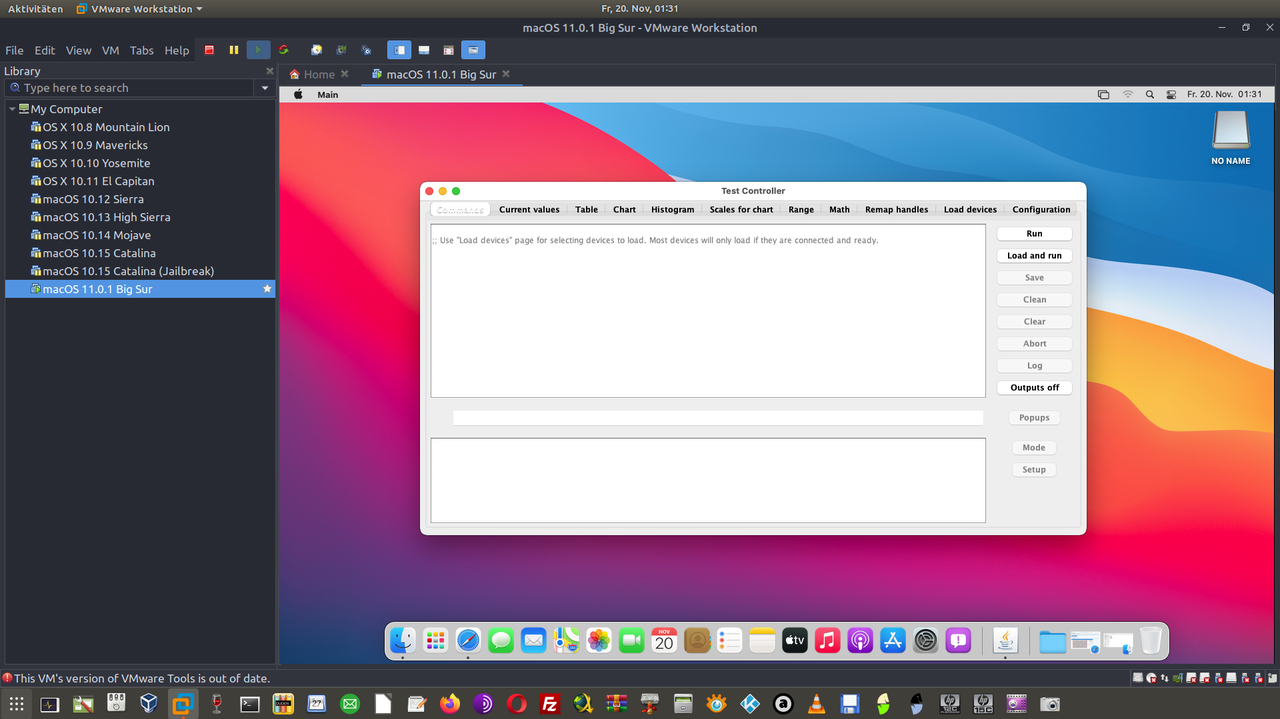The image size is (1280, 719).
Task: Open the VMware VM menu
Action: coord(110,50)
